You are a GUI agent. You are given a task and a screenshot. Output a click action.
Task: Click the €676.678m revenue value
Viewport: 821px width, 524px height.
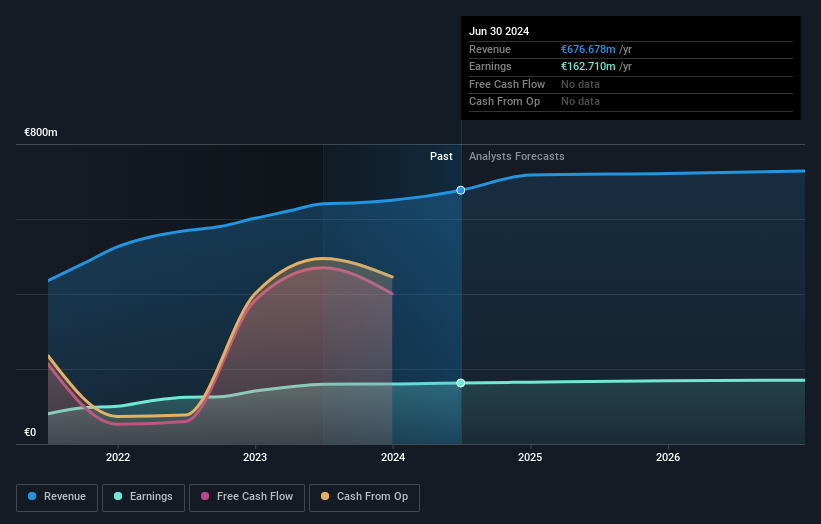click(588, 49)
